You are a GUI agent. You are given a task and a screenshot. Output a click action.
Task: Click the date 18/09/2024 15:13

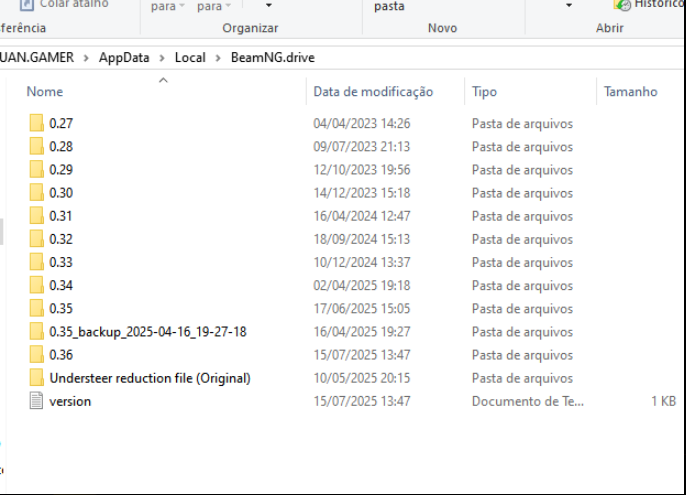(x=362, y=239)
